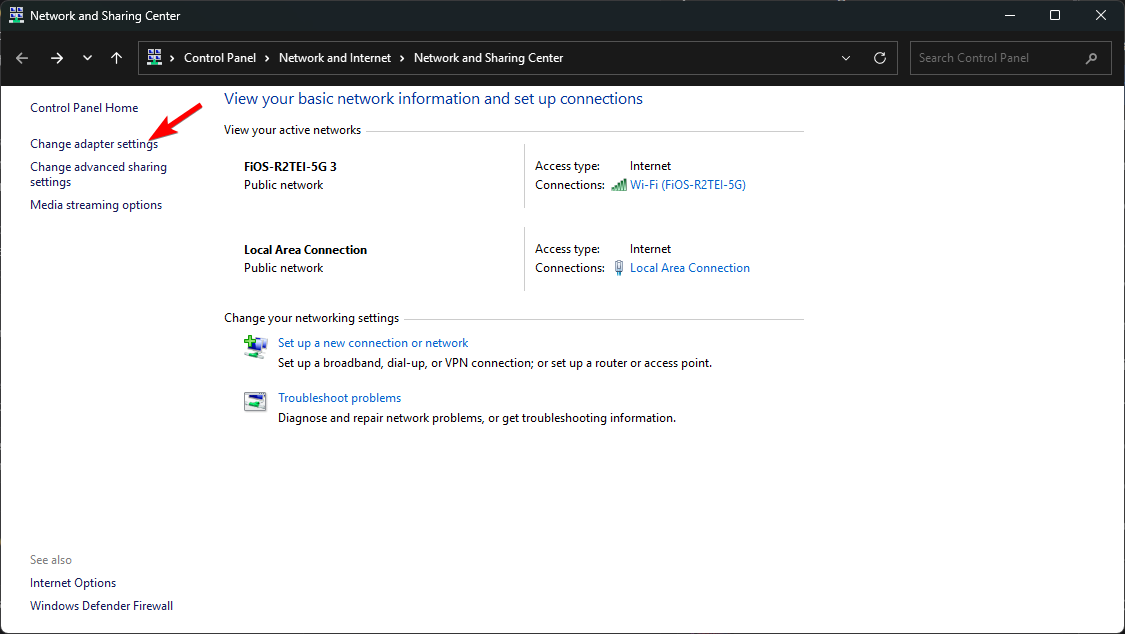This screenshot has width=1125, height=634.
Task: Click the Set up new connection icon
Action: point(255,347)
